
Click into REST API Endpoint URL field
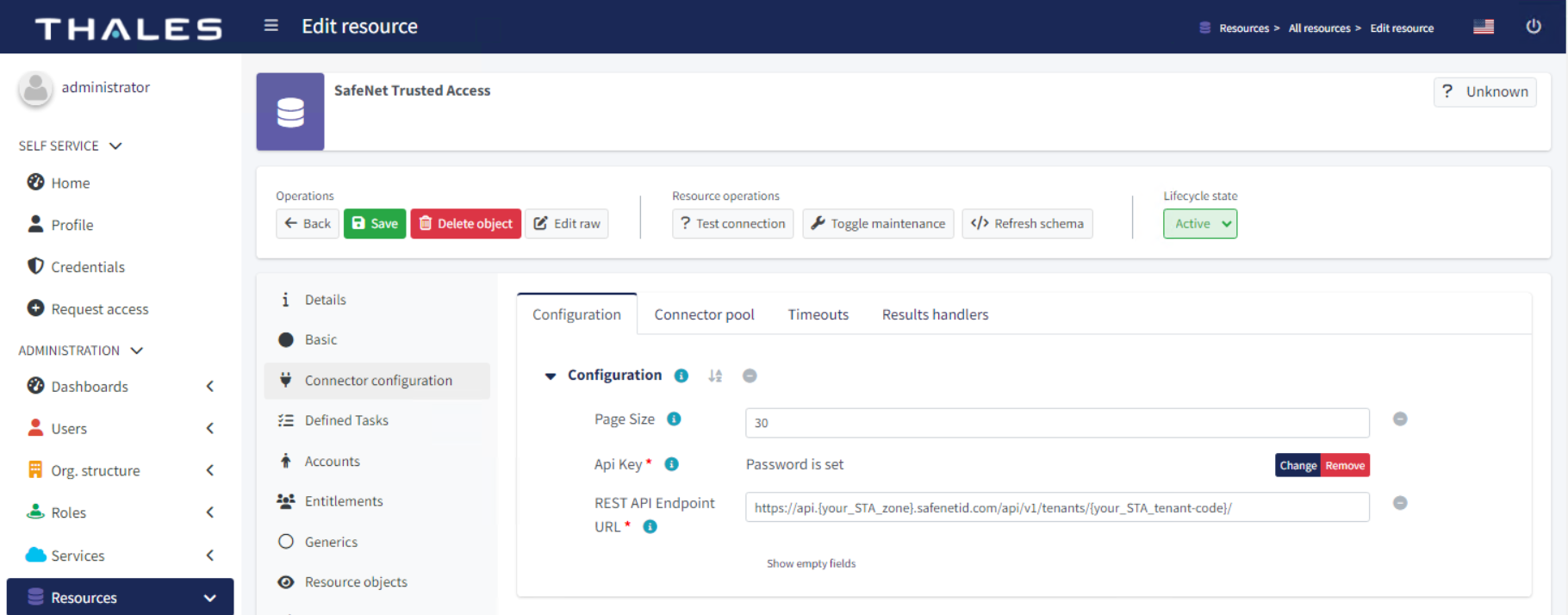1057,507
